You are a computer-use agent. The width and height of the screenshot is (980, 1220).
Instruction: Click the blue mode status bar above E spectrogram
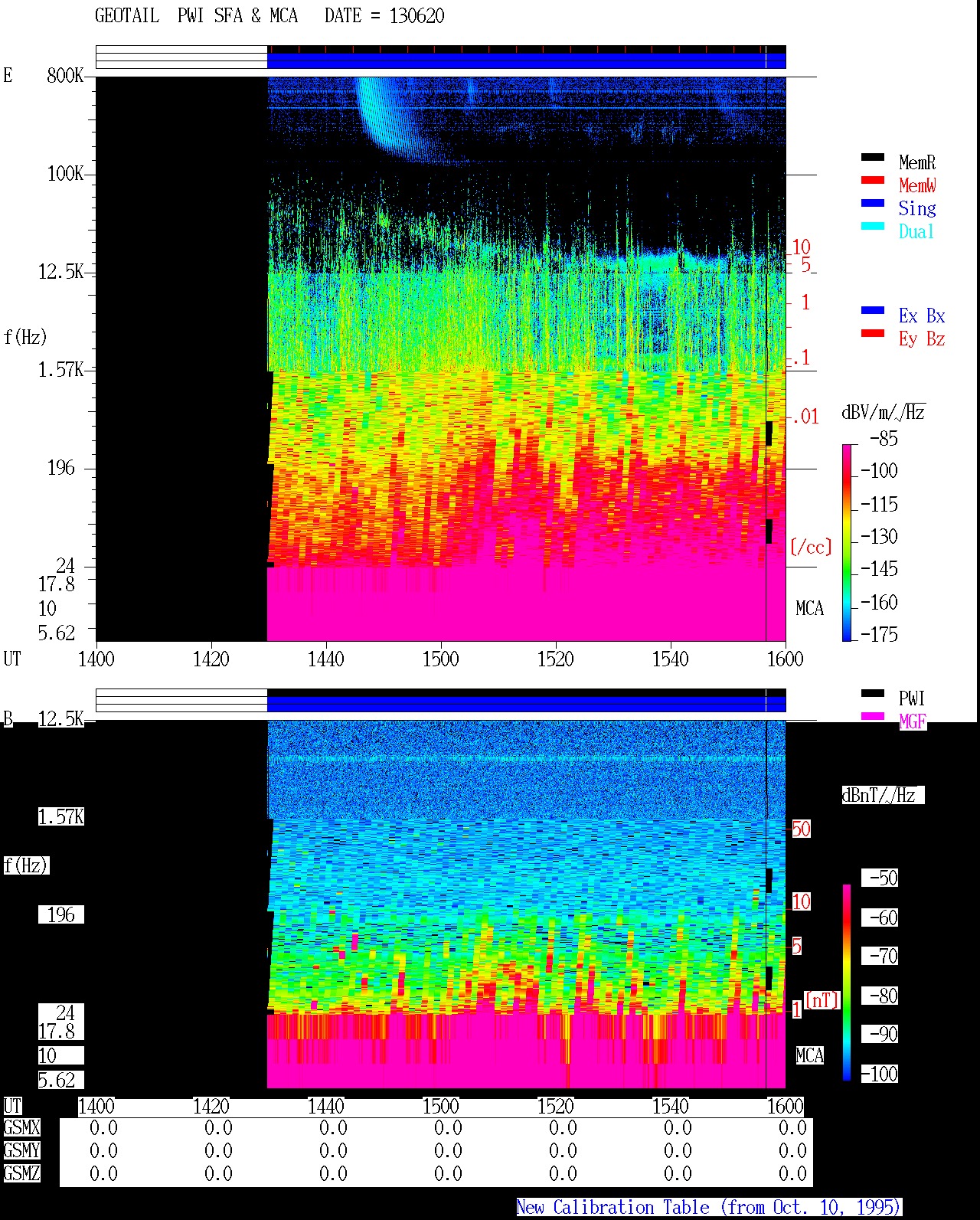coord(526,60)
